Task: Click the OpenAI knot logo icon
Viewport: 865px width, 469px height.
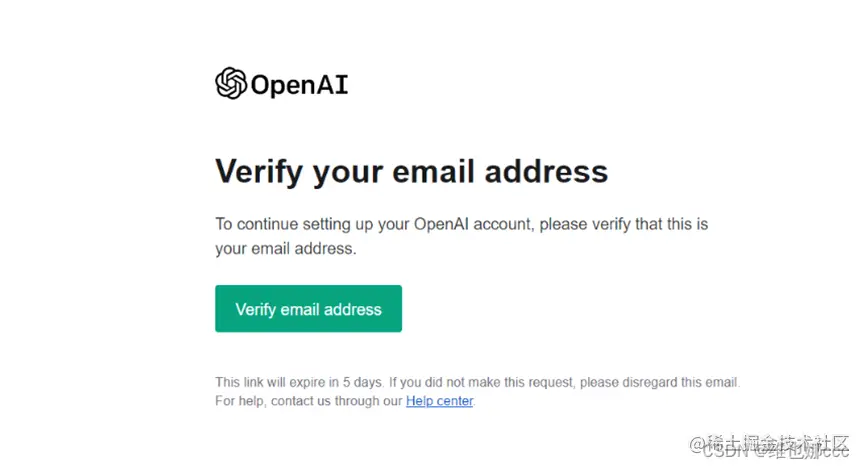Action: pyautogui.click(x=231, y=83)
